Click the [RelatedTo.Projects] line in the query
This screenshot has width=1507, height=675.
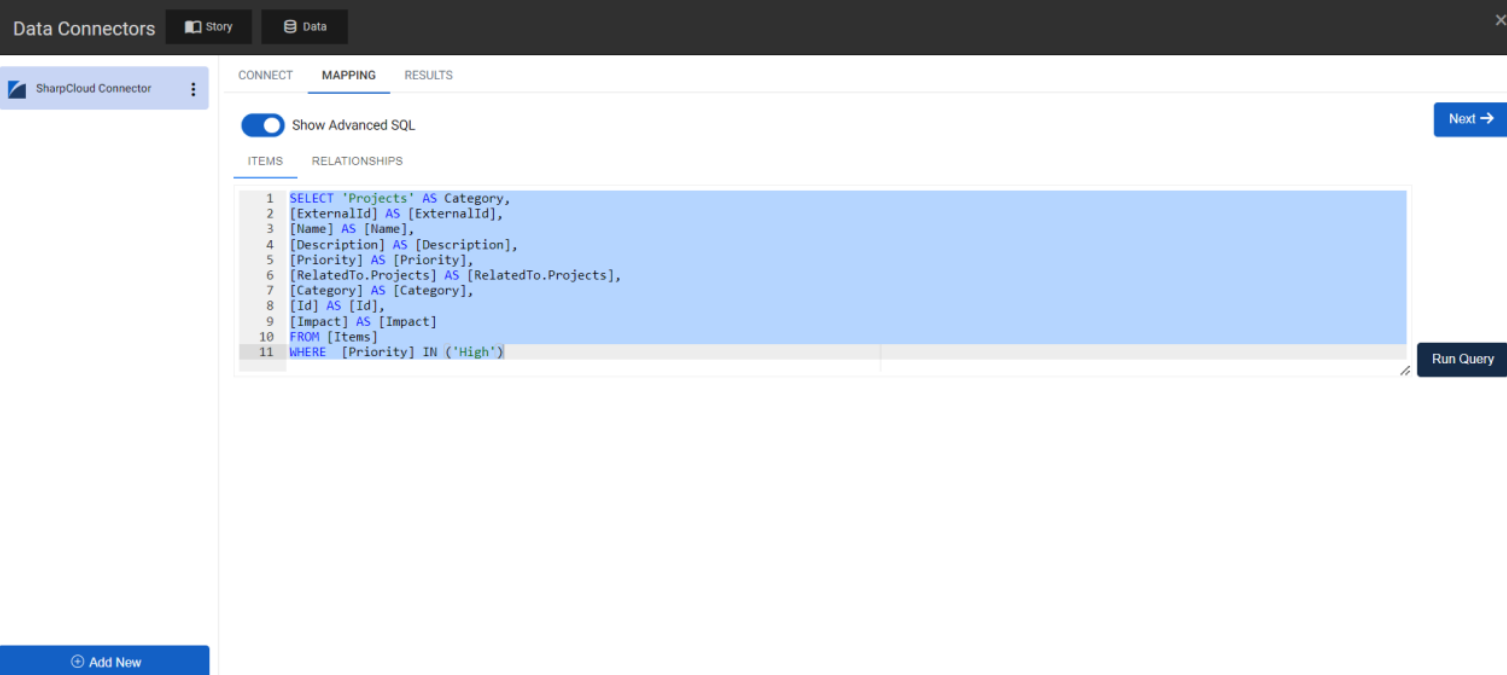pyautogui.click(x=455, y=275)
